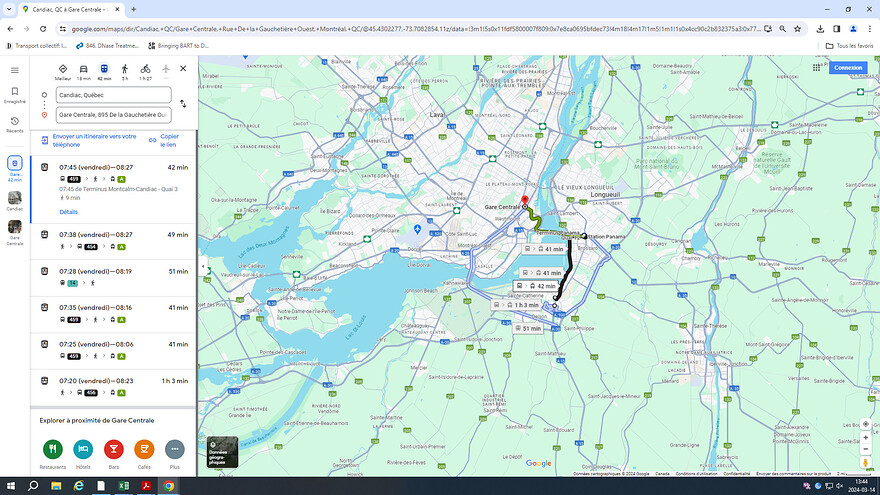The image size is (880, 495).
Task: Open the Chrome side panel
Action: [836, 29]
